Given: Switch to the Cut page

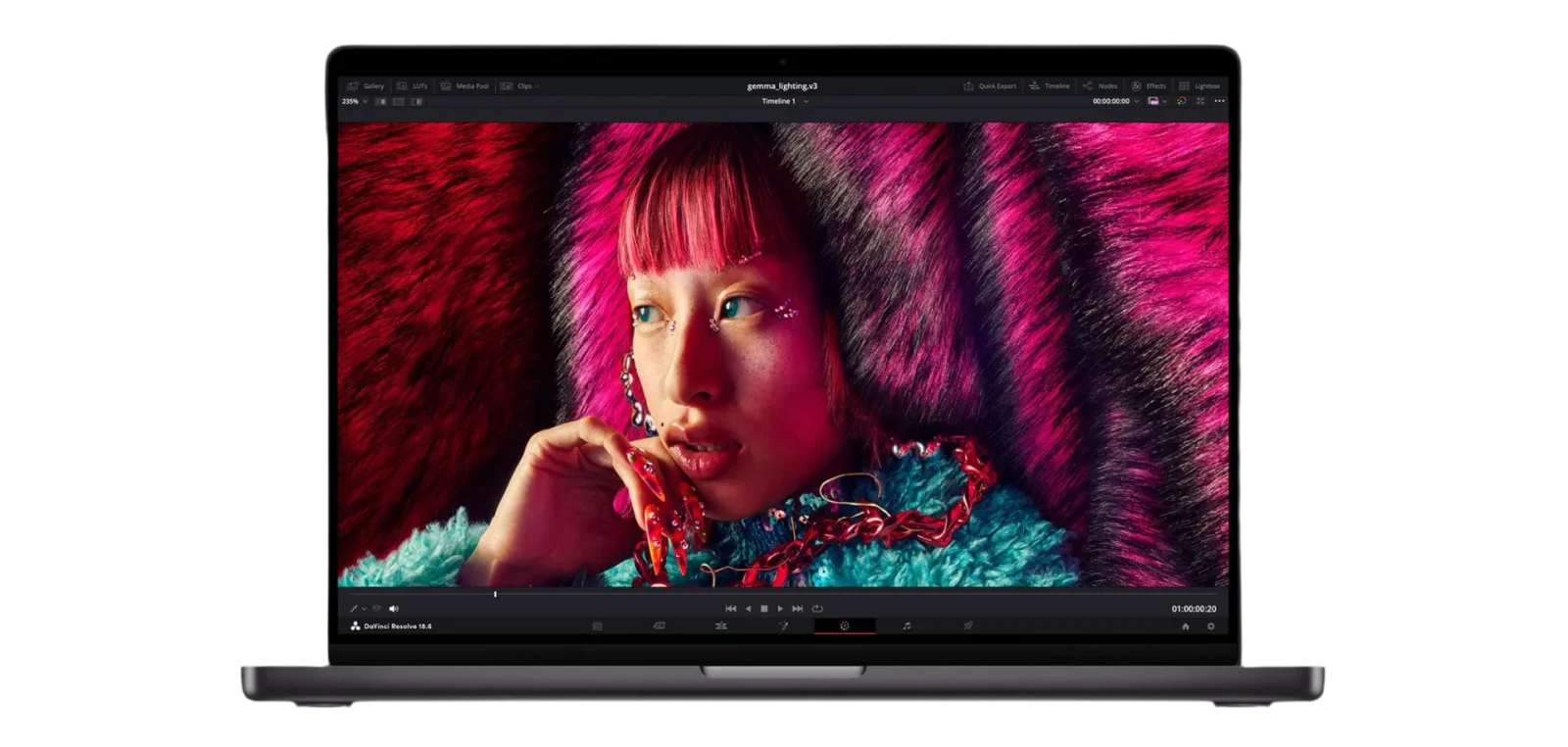Looking at the screenshot, I should pos(659,626).
